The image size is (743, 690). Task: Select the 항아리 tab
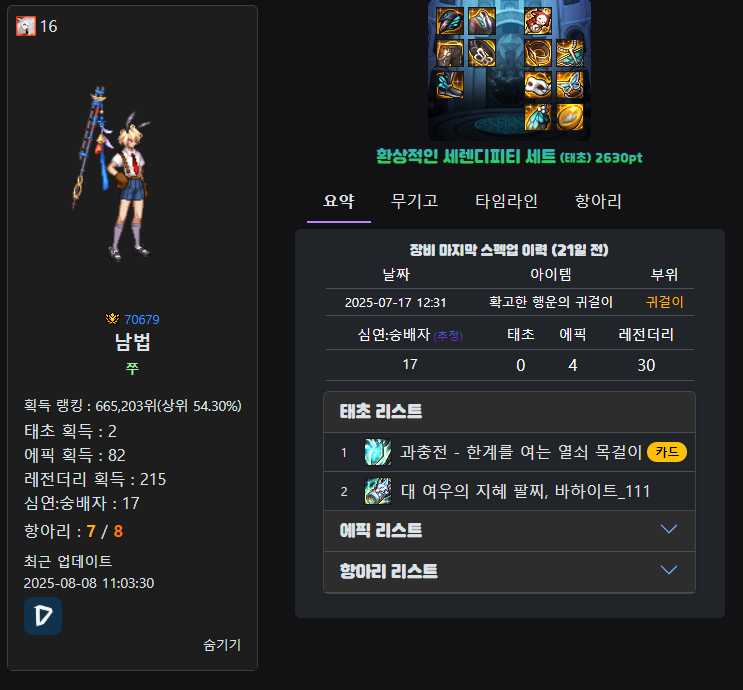(x=598, y=201)
